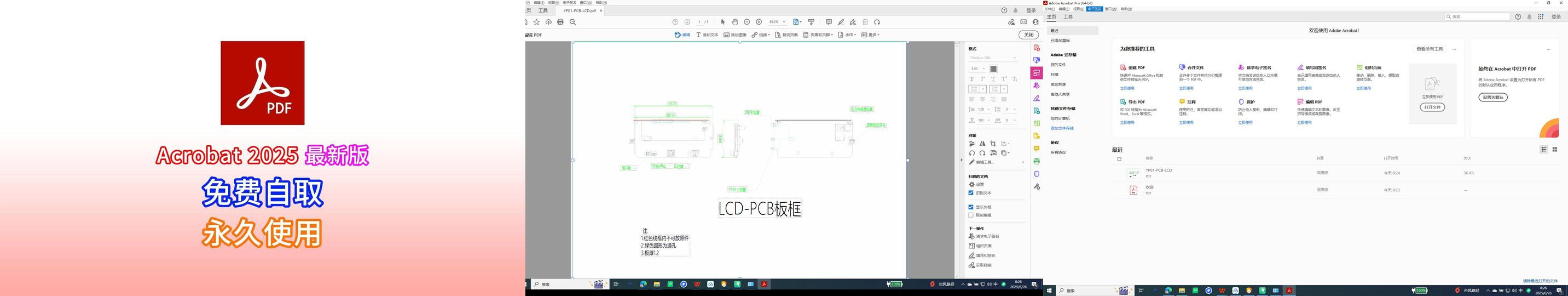Click the 编辑 edit tool in the Edit PDF bar
Screen dimensions: 1568x296
click(682, 35)
